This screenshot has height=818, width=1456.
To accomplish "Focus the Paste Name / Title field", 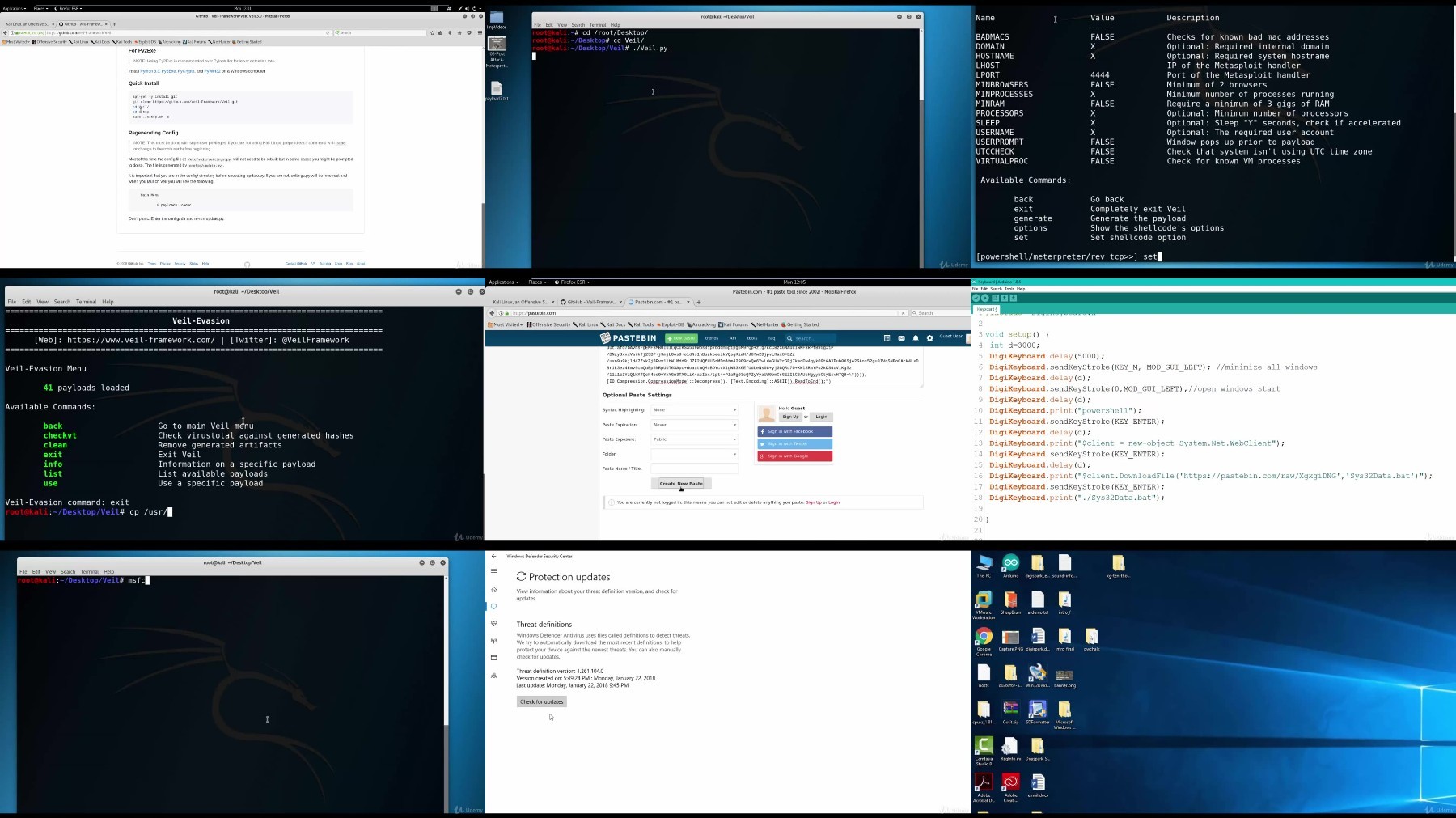I will coord(695,468).
